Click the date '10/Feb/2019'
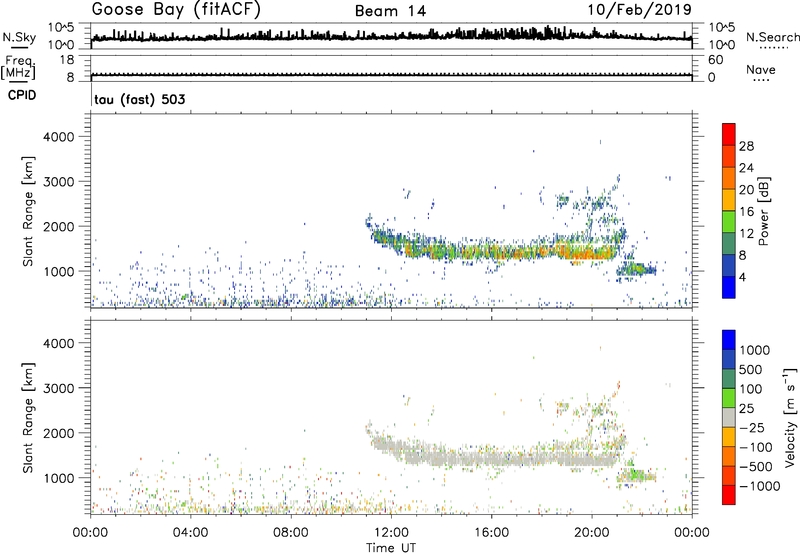 tap(639, 10)
